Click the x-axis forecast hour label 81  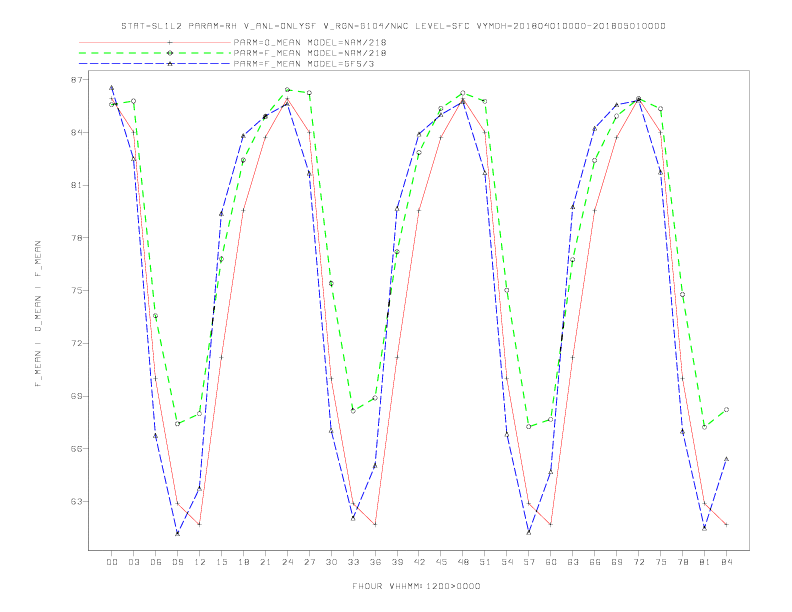click(x=705, y=562)
